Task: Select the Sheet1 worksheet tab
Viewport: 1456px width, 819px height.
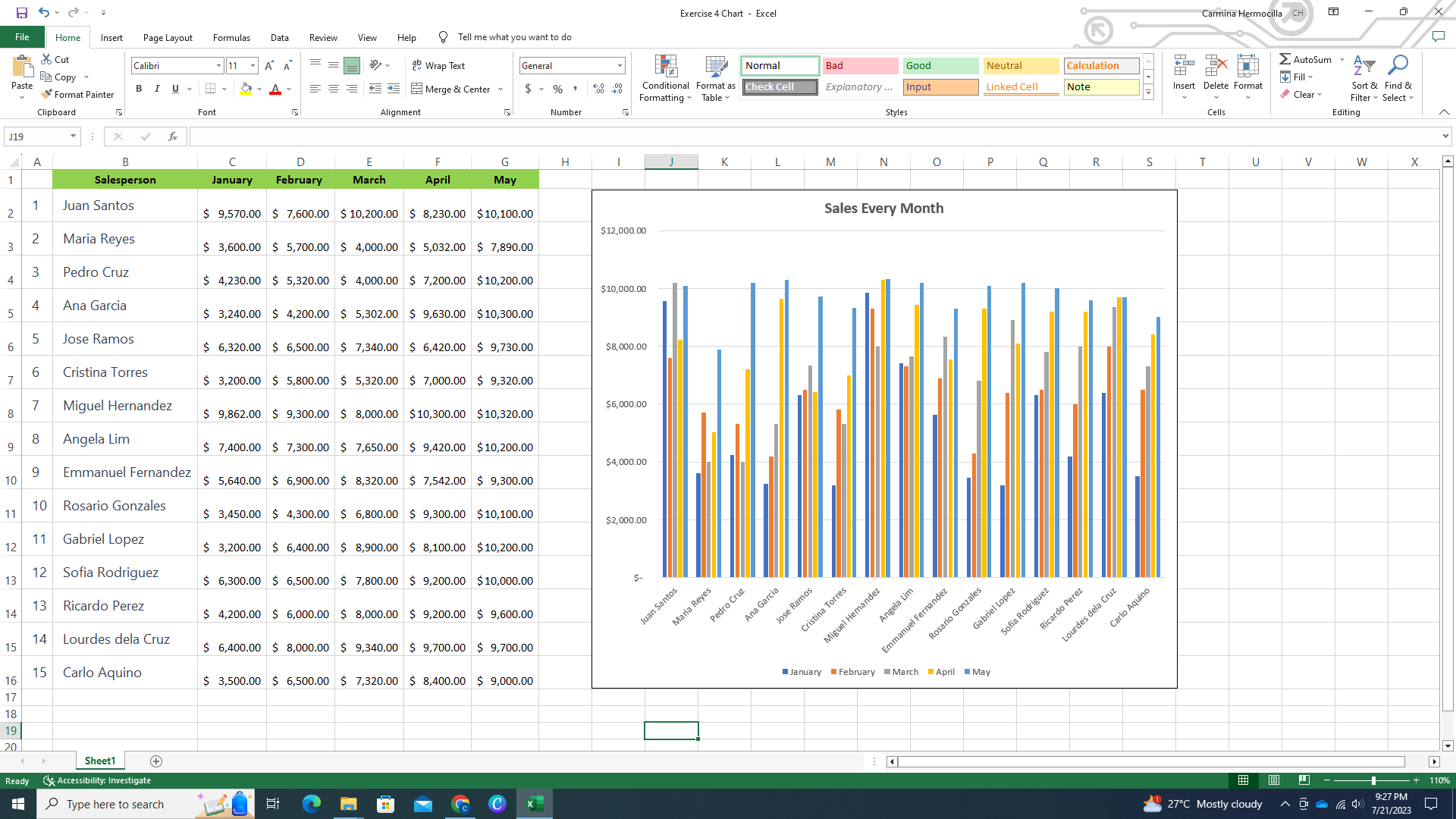Action: [x=100, y=761]
